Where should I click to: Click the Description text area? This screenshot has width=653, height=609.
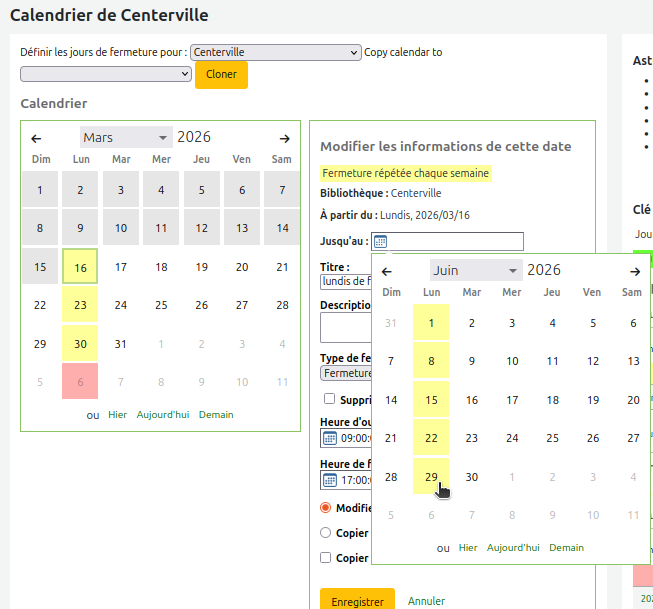346,327
